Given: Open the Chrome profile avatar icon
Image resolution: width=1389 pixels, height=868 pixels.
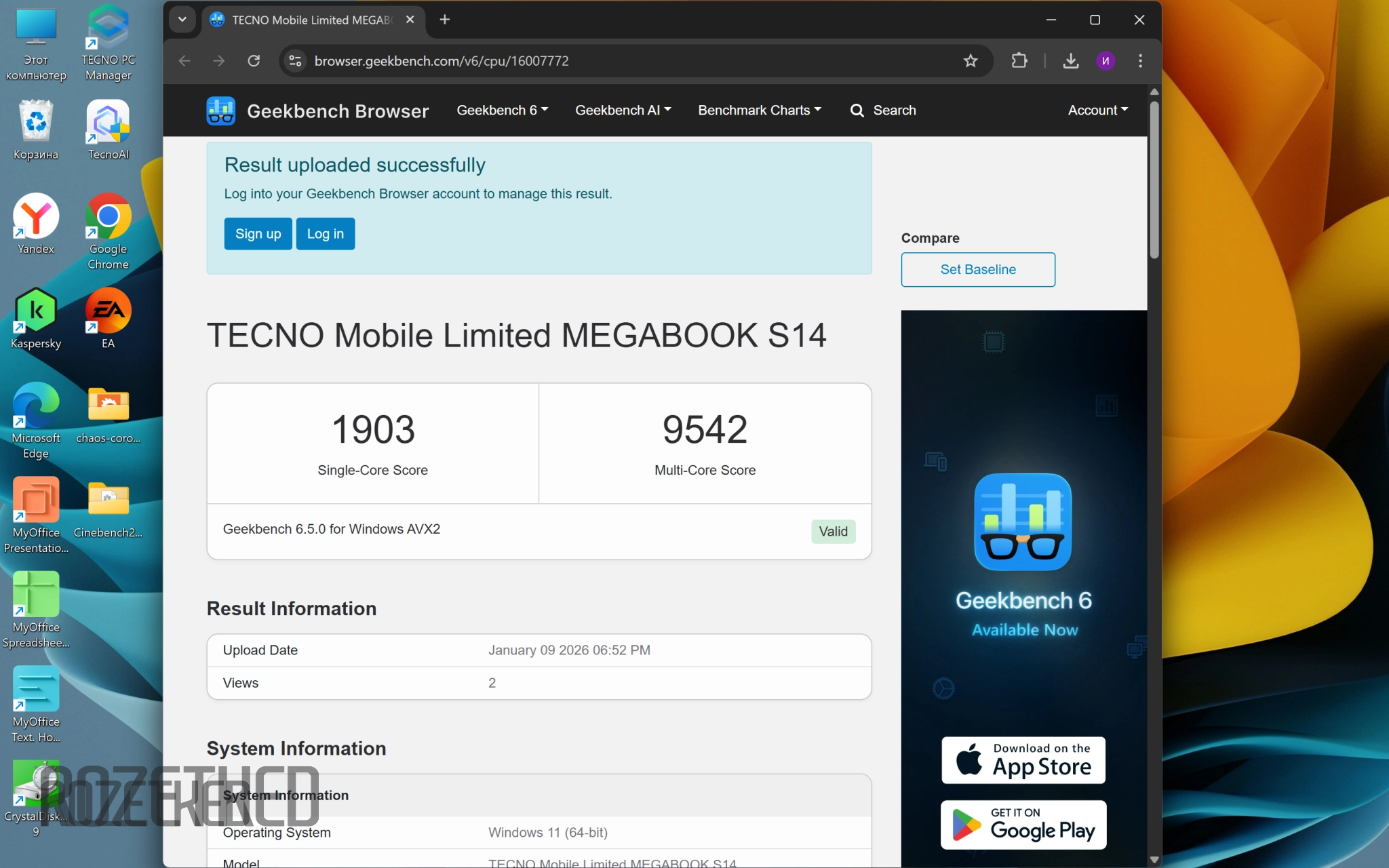Looking at the screenshot, I should click(1105, 61).
